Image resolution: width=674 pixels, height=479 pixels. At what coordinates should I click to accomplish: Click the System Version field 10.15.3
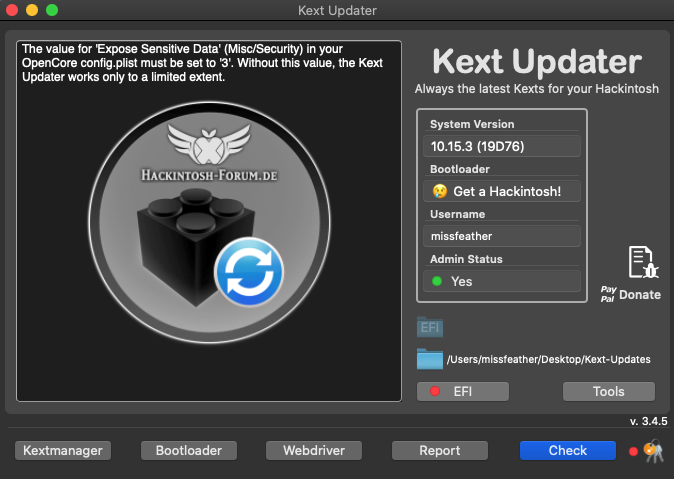(502, 146)
